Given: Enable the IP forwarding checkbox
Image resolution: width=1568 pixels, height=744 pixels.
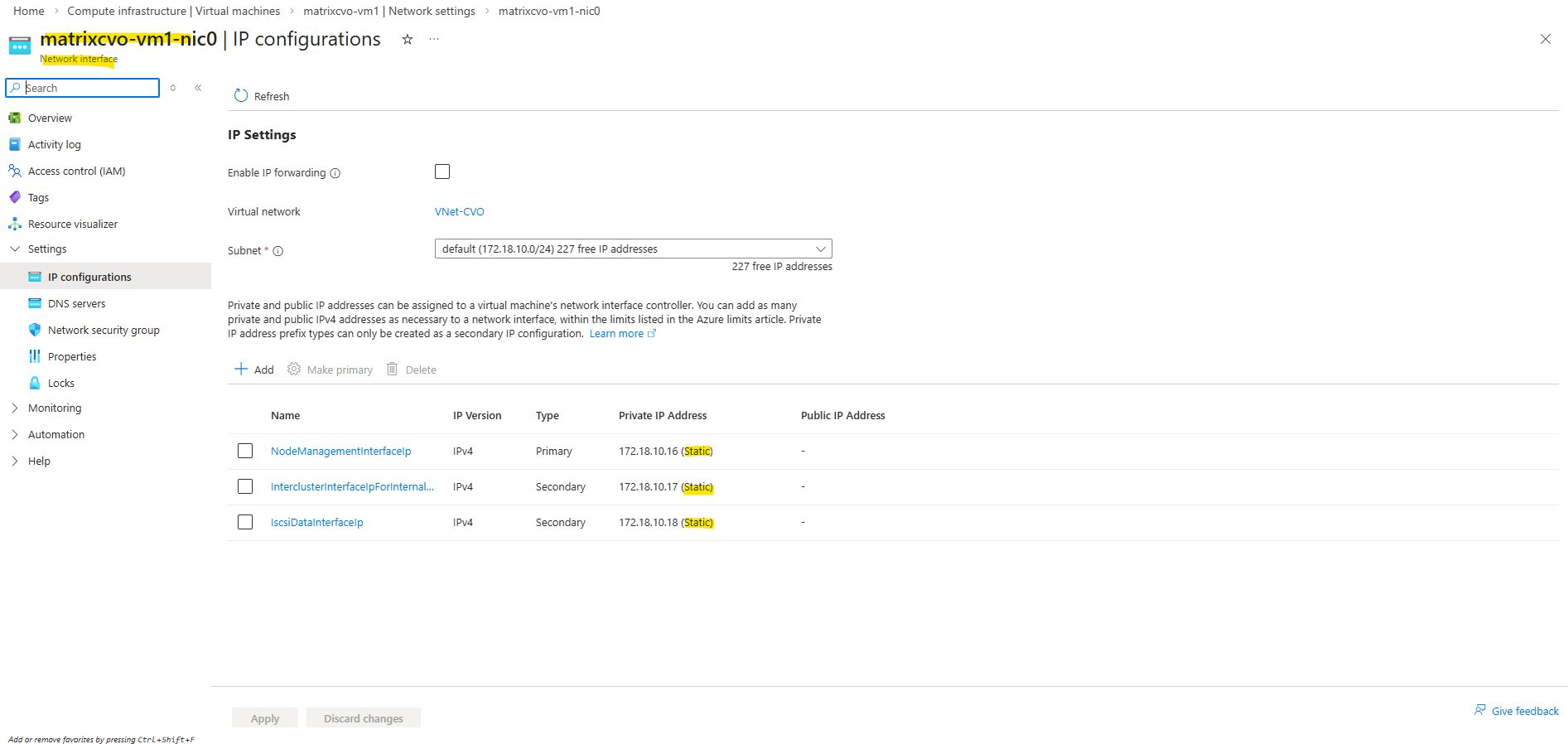Looking at the screenshot, I should click(442, 172).
